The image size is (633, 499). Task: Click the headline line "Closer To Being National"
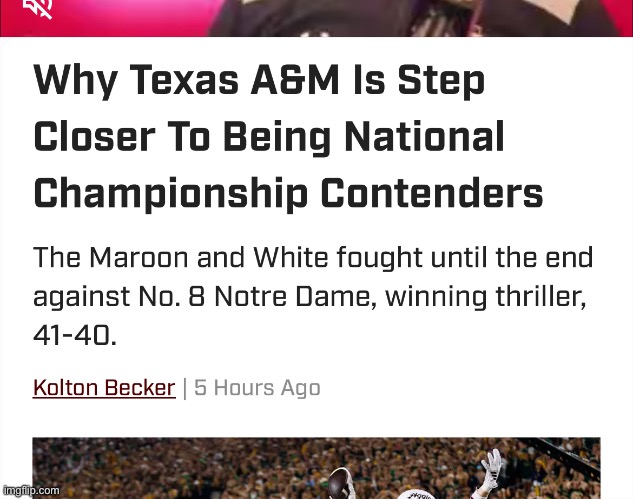tap(268, 136)
